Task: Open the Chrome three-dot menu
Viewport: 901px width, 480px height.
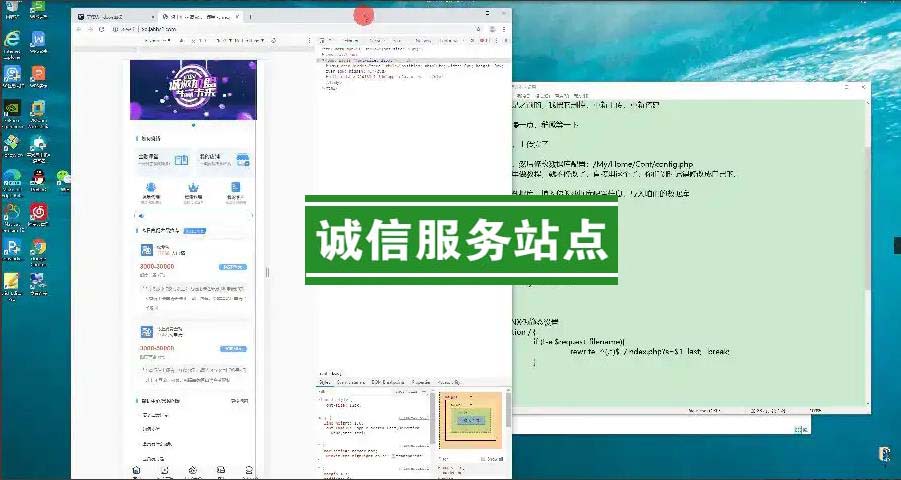Action: click(x=502, y=29)
